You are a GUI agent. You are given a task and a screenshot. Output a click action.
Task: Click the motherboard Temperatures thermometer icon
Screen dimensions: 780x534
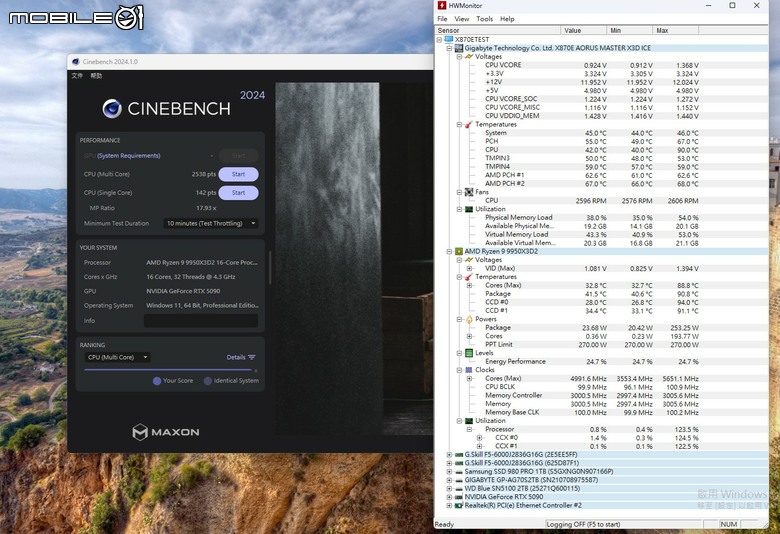click(469, 124)
